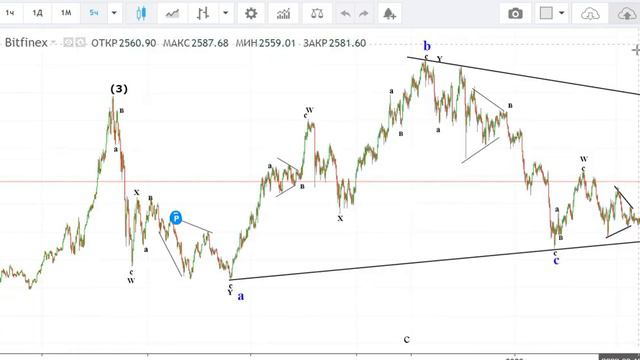Click the square chart layout icon

(546, 13)
